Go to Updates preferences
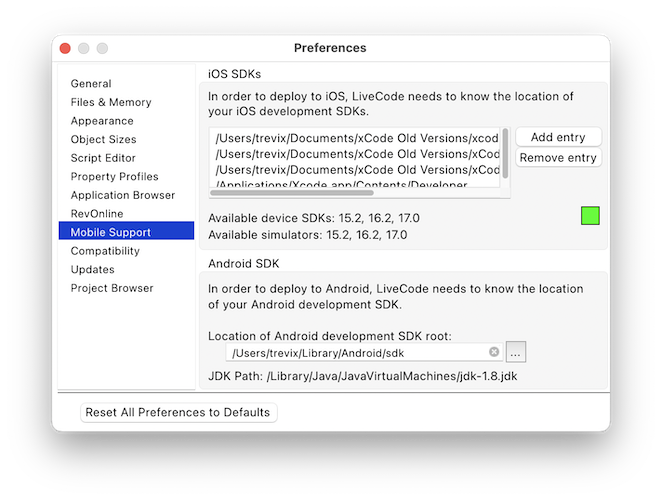Image resolution: width=662 pixels, height=500 pixels. (92, 269)
